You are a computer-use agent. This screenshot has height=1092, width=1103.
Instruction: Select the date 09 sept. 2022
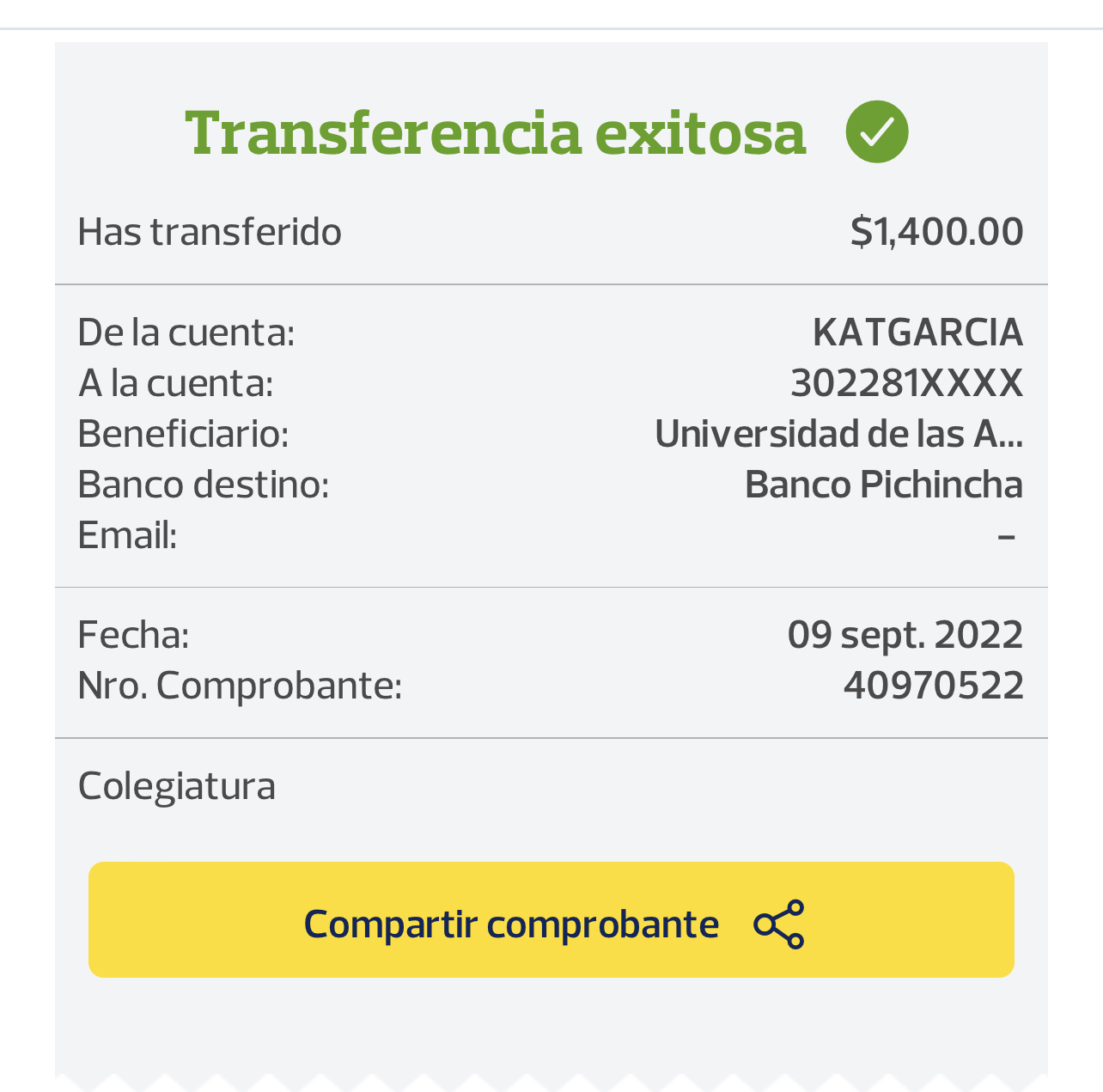pyautogui.click(x=905, y=635)
